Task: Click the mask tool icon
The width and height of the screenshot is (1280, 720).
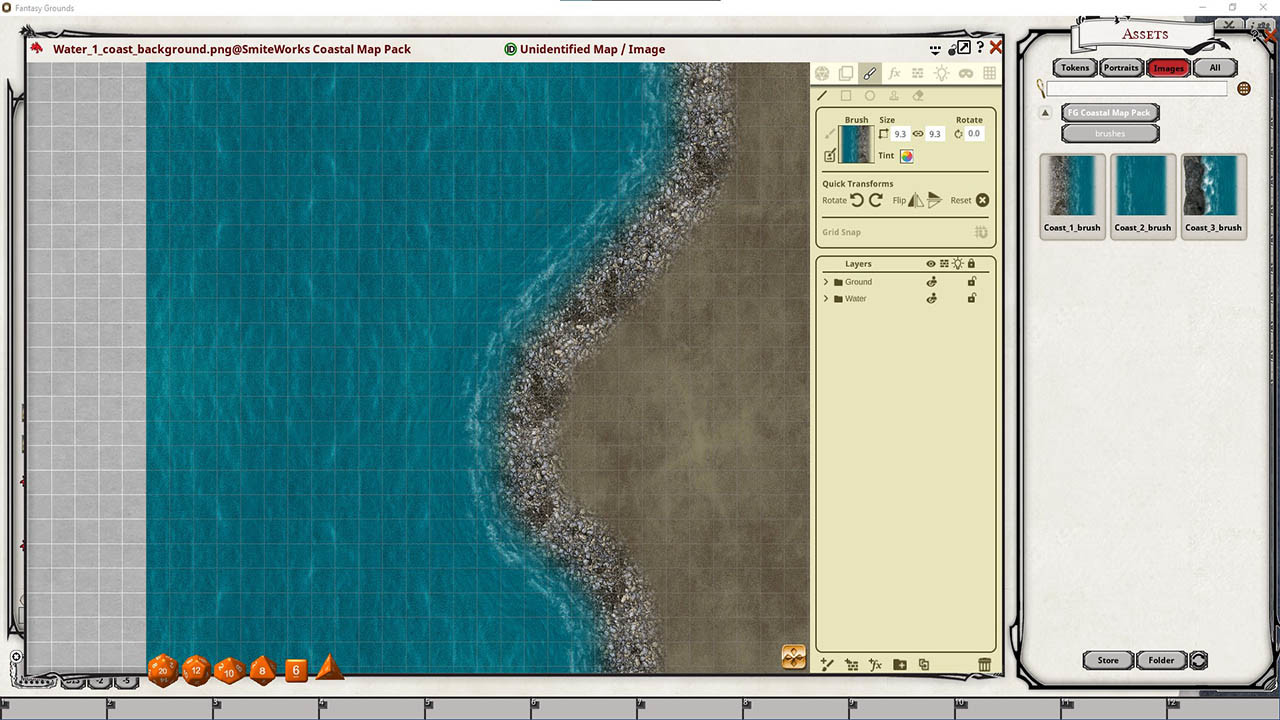Action: [x=964, y=73]
